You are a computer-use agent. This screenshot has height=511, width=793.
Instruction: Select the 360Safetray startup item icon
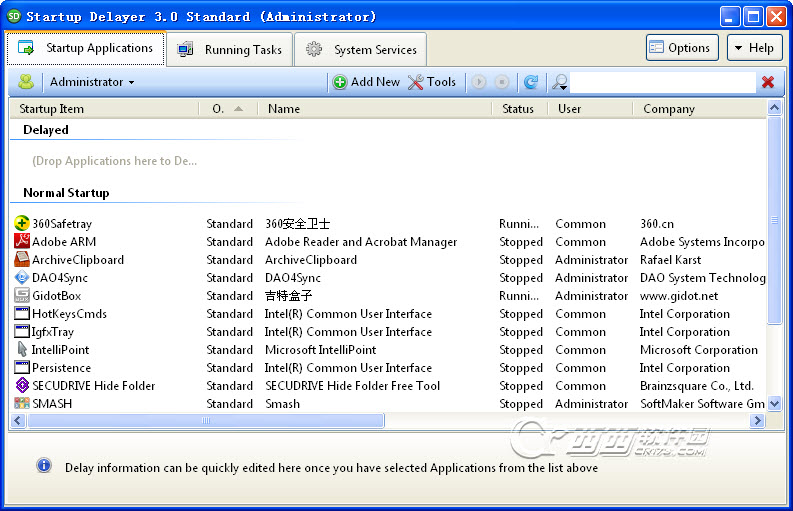22,224
